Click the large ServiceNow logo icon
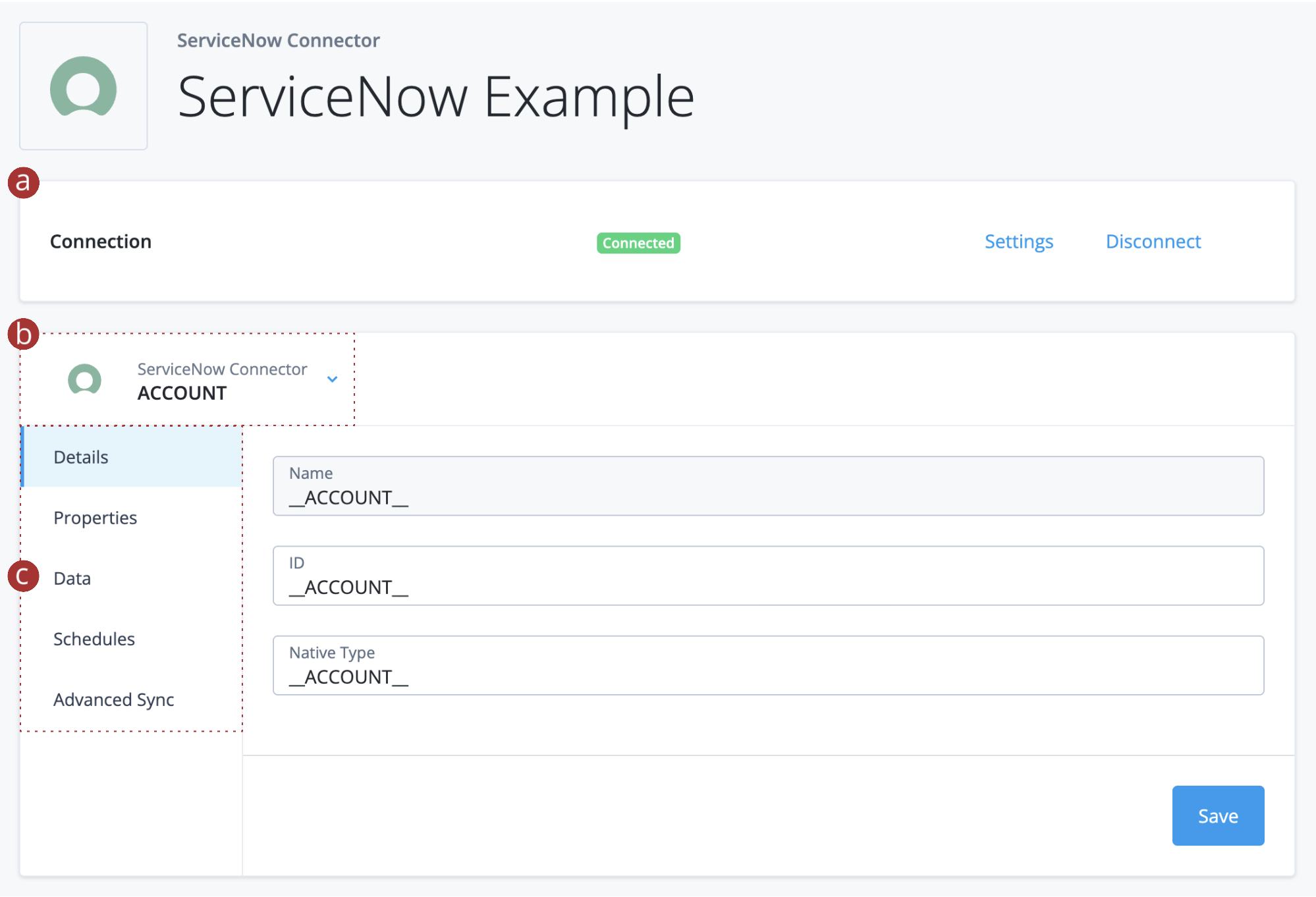Screen dimensions: 1316x897 coord(84,86)
